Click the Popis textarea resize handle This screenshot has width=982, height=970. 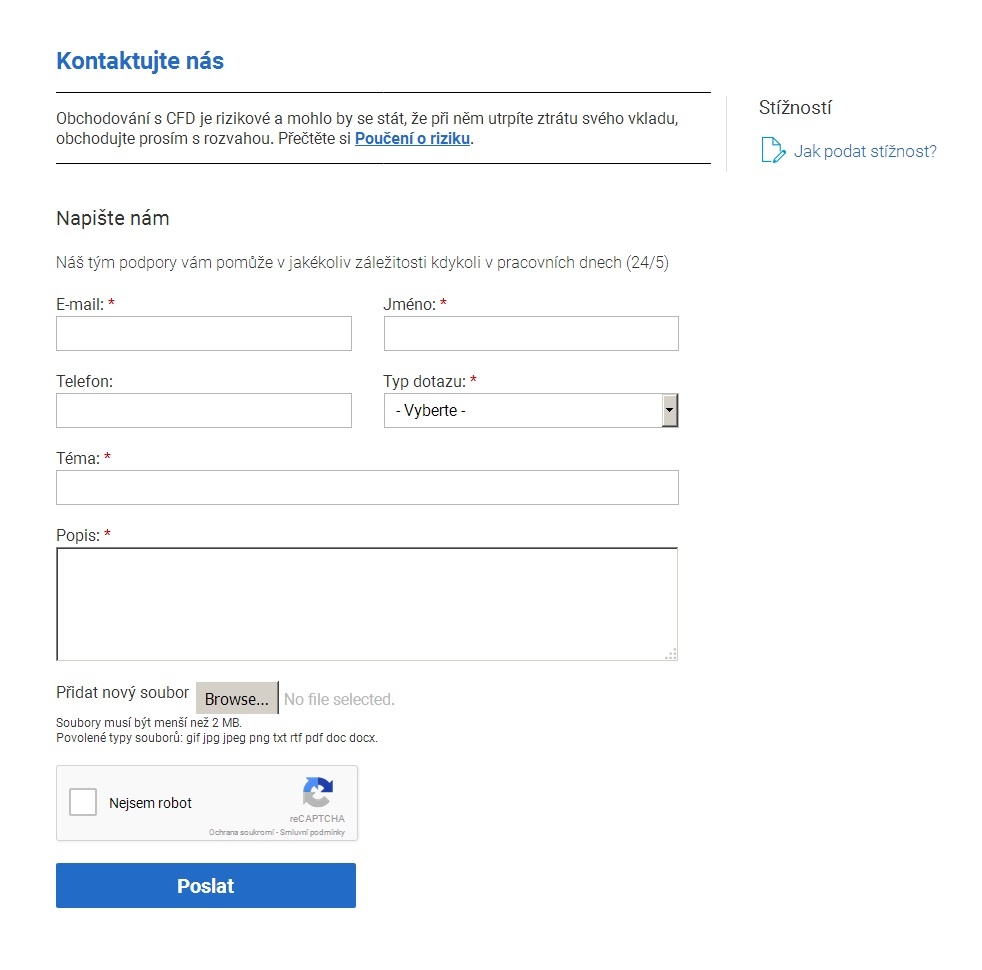tap(670, 653)
